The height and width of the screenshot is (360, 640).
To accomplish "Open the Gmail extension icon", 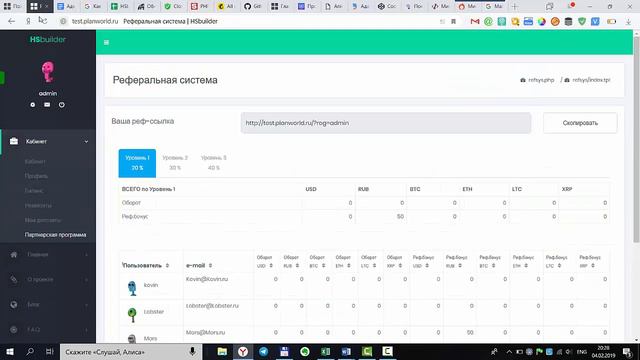I will (475, 21).
